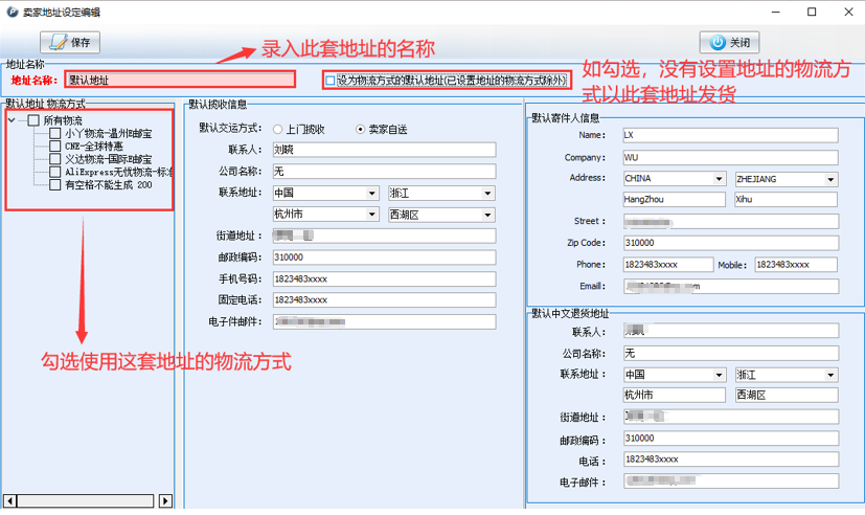
Task: Click the Email input field
Action: (731, 286)
